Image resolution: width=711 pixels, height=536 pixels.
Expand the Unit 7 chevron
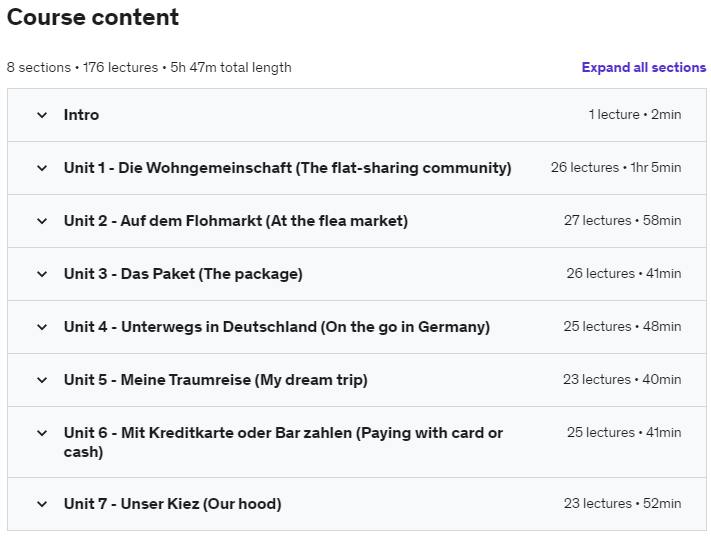(x=42, y=504)
